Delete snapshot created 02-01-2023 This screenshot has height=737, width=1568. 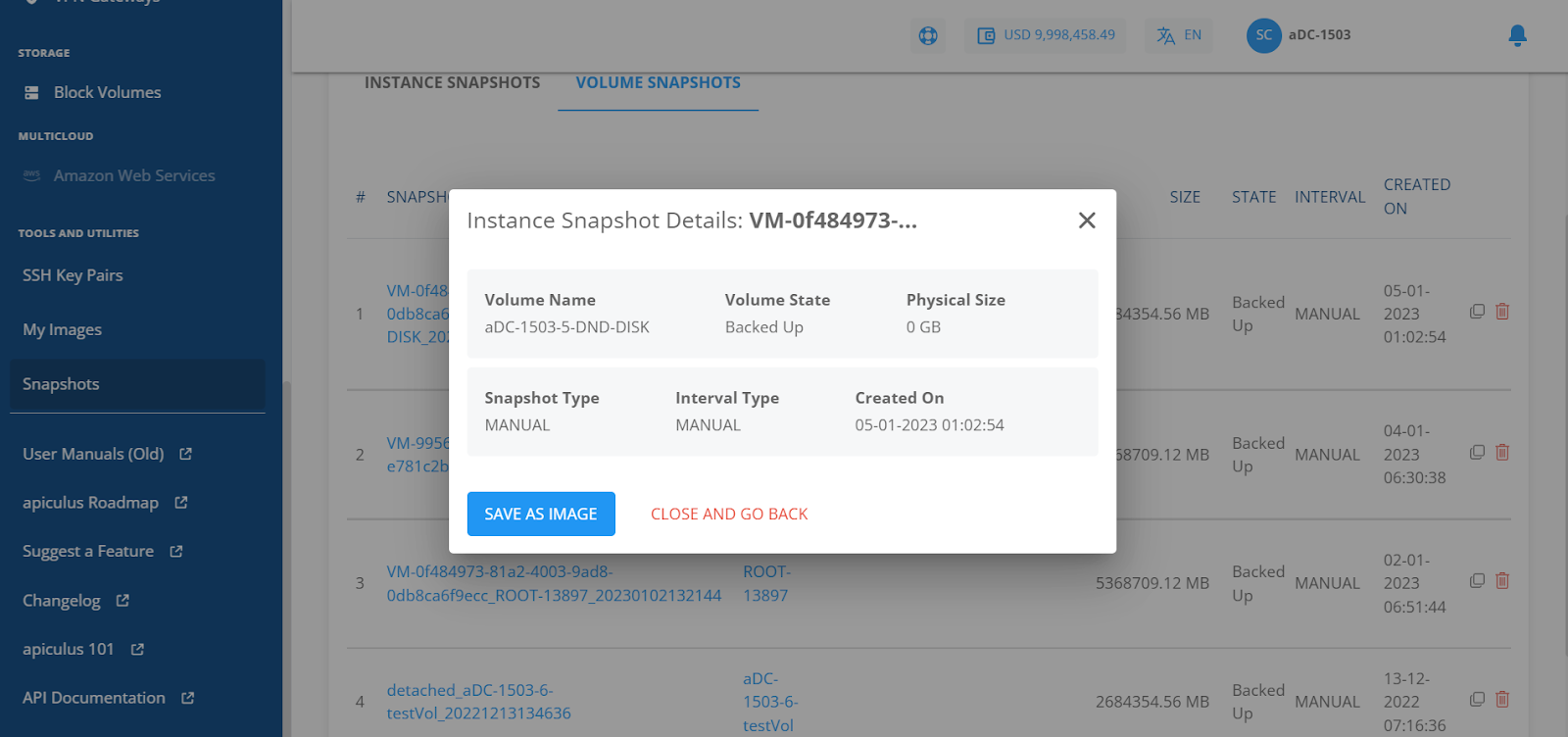tap(1502, 581)
